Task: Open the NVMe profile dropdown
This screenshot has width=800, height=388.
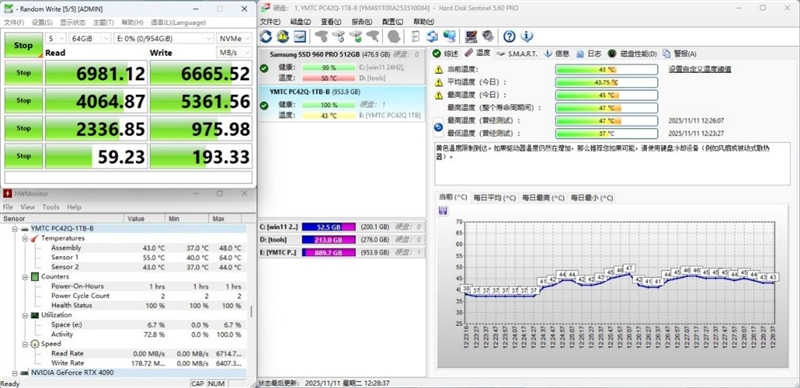Action: click(235, 39)
